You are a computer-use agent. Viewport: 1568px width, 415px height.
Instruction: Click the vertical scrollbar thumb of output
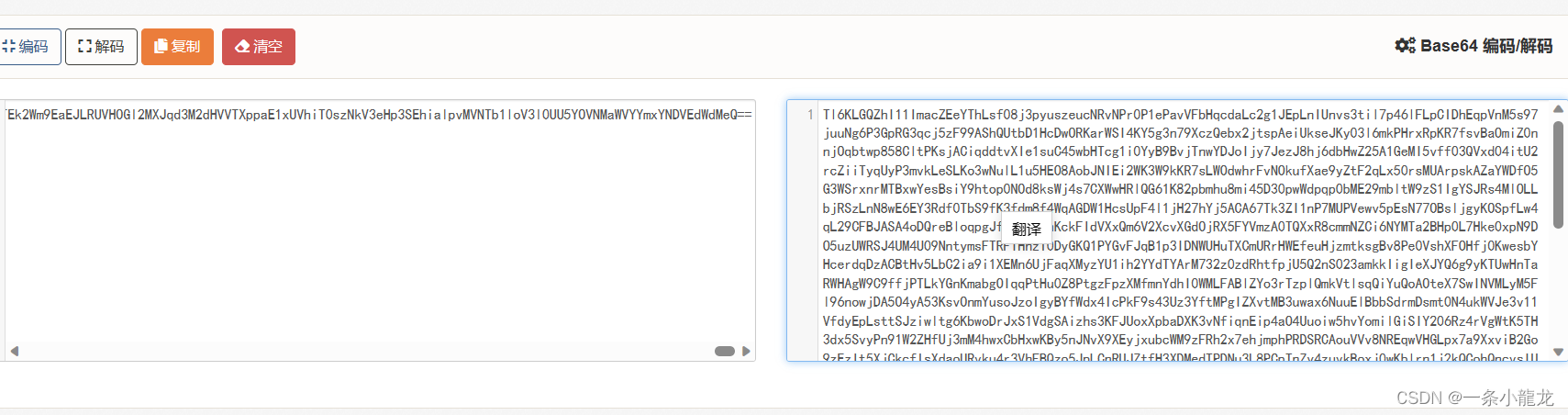click(1558, 173)
